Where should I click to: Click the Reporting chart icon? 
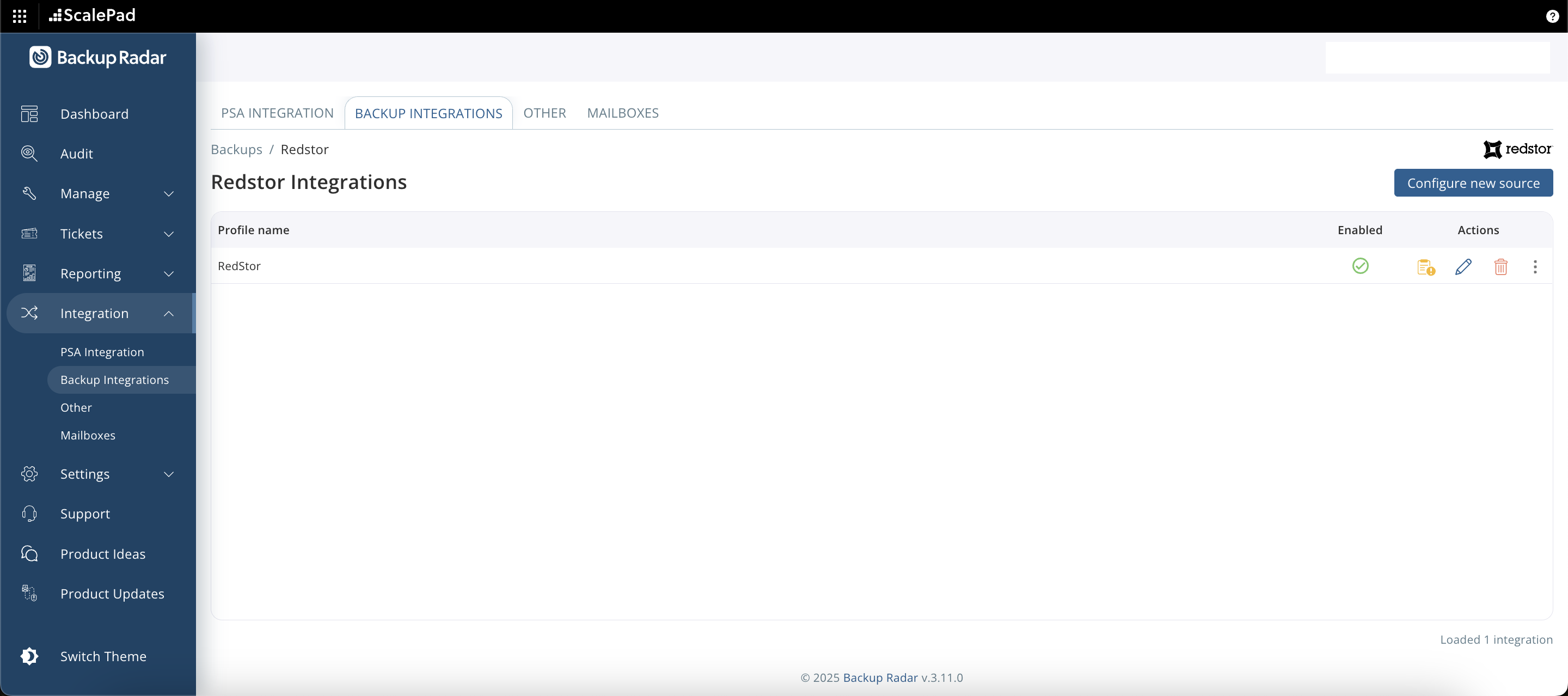point(29,273)
